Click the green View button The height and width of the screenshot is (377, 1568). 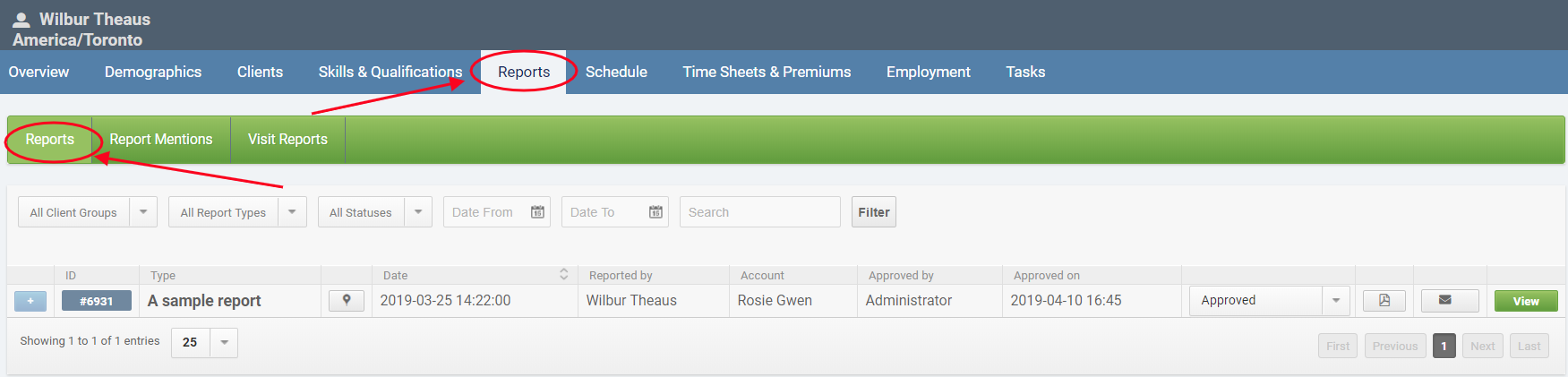click(1525, 301)
